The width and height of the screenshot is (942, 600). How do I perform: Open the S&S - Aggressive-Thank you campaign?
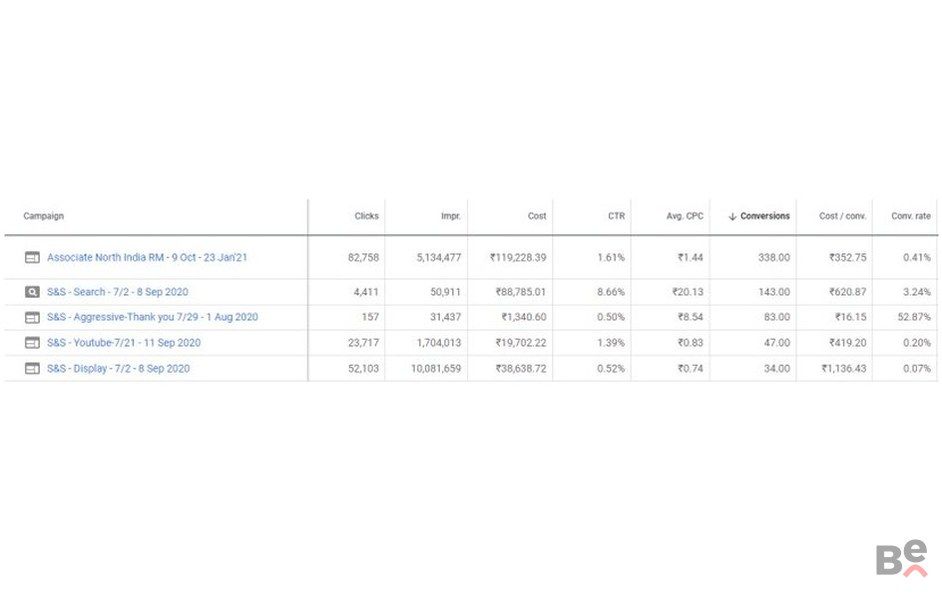pos(152,317)
